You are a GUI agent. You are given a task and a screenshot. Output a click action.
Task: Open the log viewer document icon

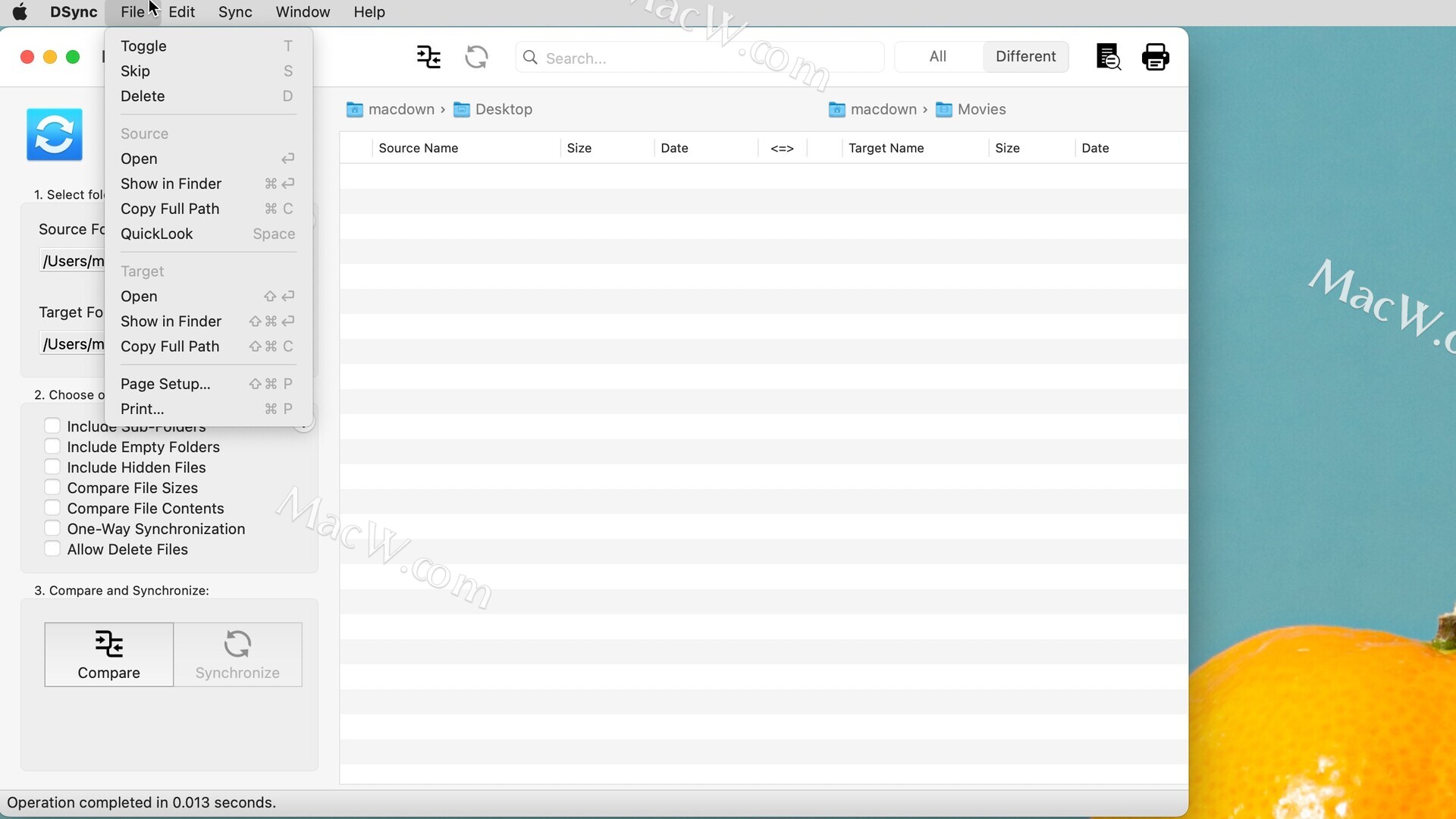(x=1108, y=57)
